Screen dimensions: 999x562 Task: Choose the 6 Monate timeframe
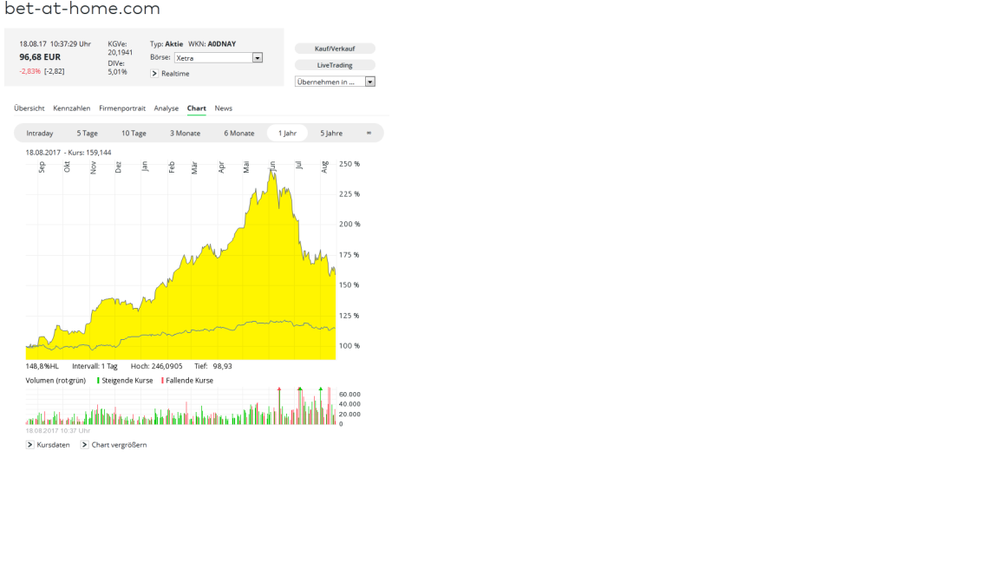(239, 133)
